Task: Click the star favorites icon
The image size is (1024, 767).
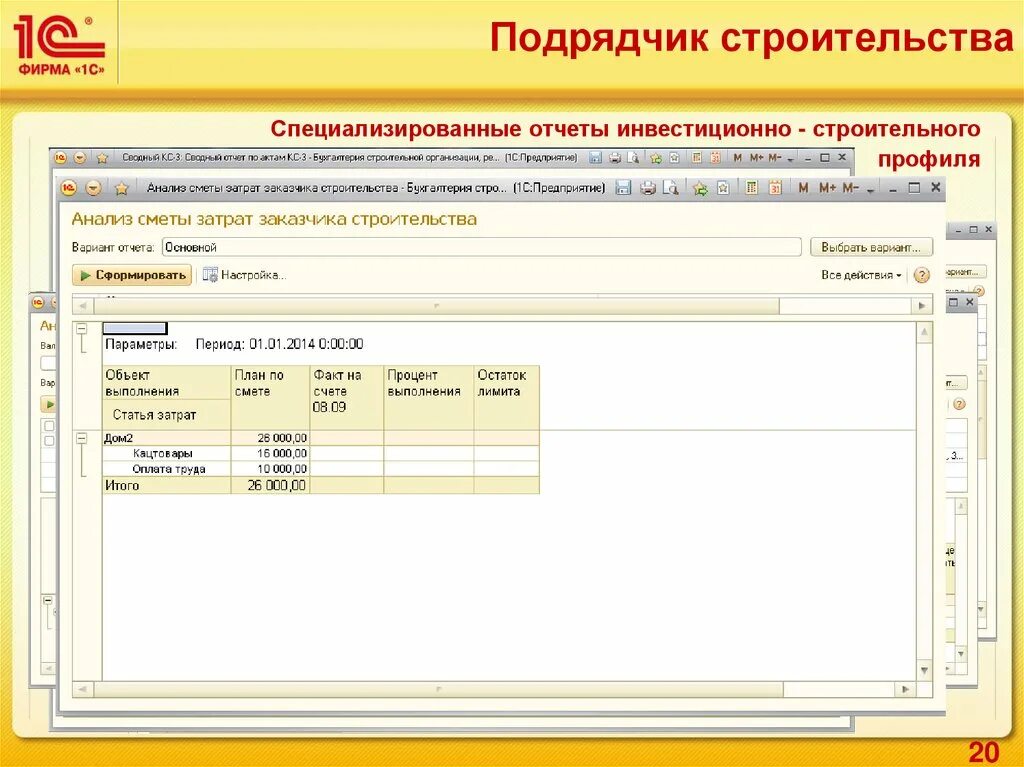Action: tap(723, 188)
